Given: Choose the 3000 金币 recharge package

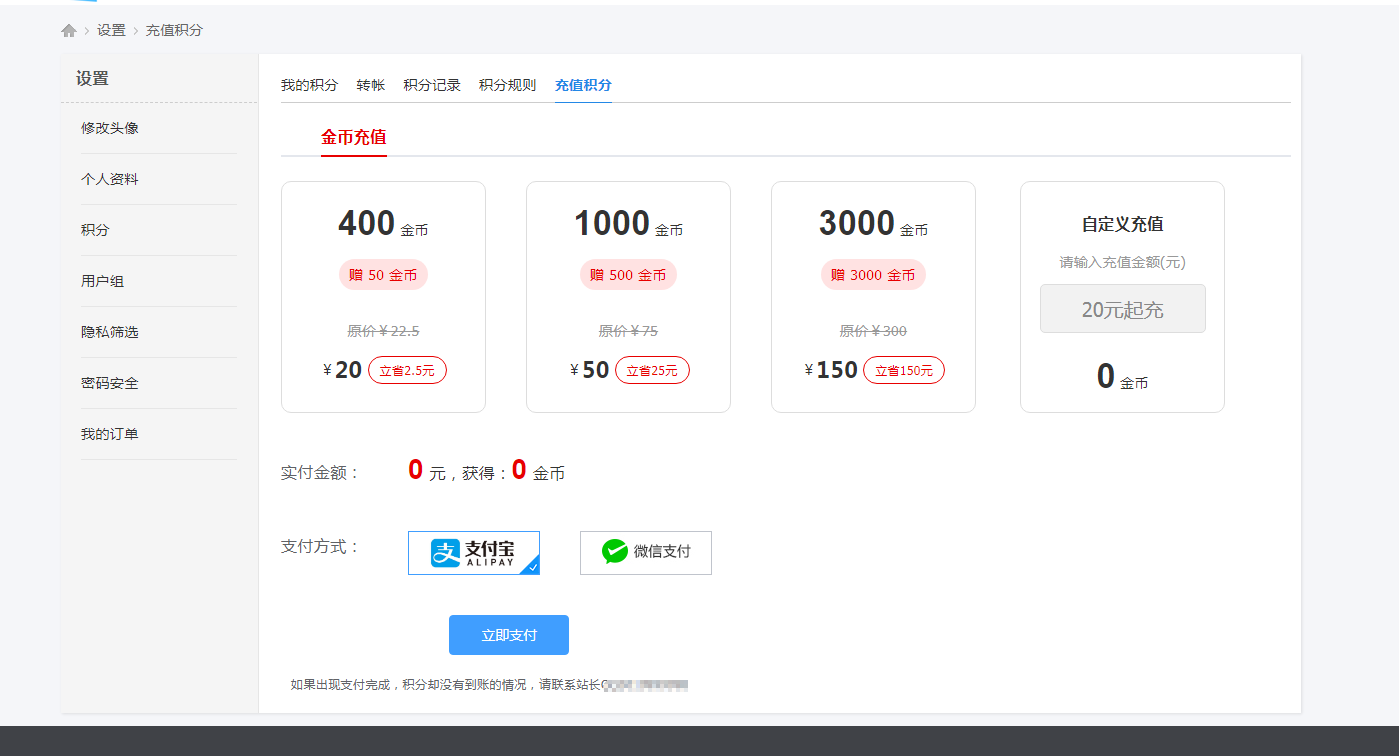Looking at the screenshot, I should tap(873, 297).
